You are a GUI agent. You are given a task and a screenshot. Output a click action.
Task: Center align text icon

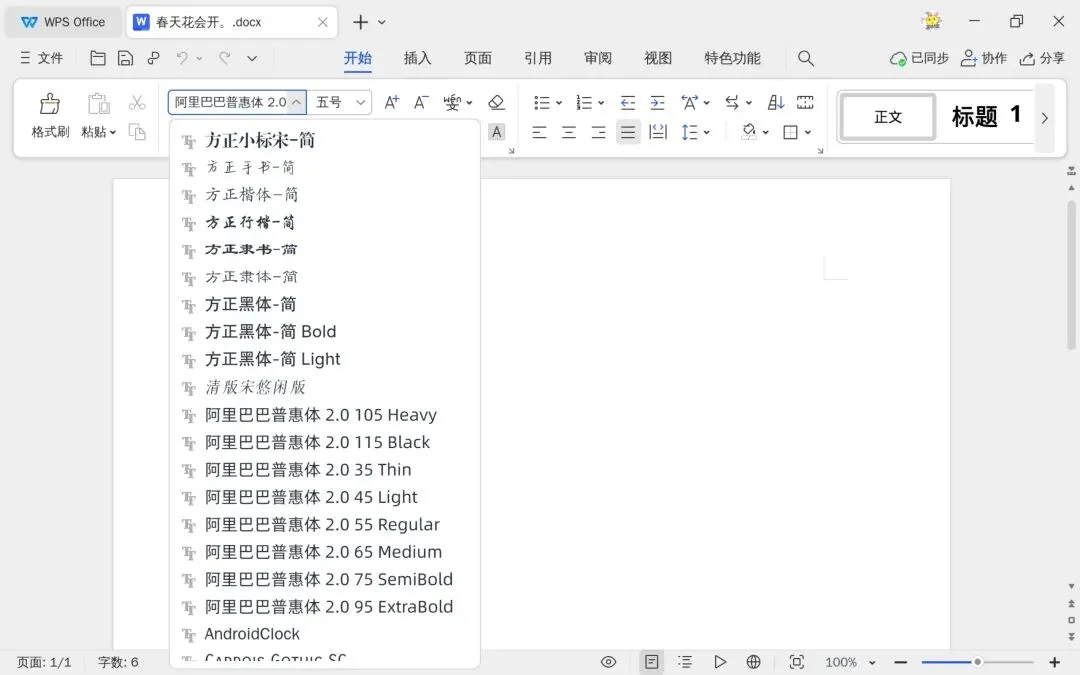coord(569,132)
